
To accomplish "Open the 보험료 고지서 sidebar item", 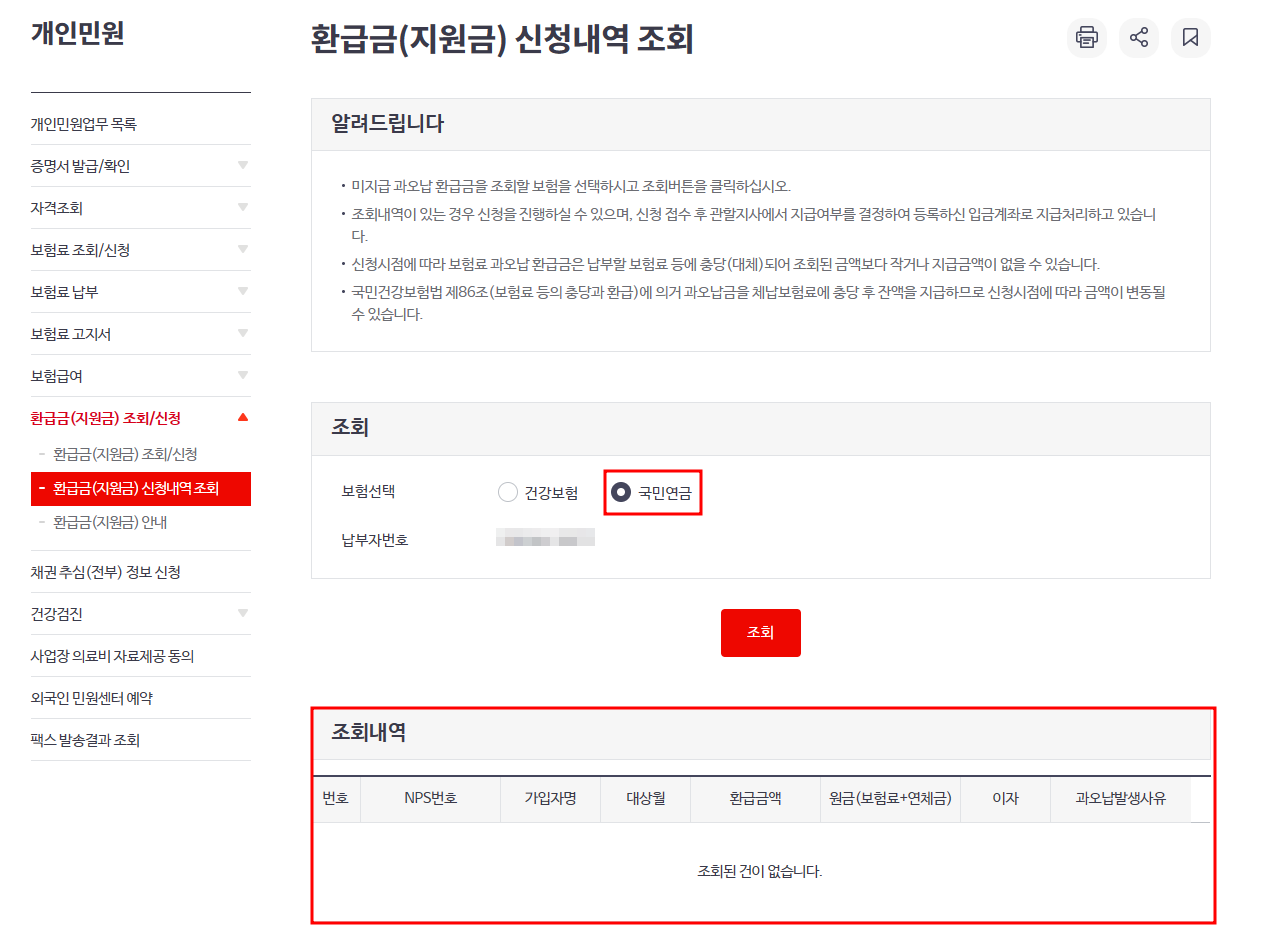I will tap(71, 334).
